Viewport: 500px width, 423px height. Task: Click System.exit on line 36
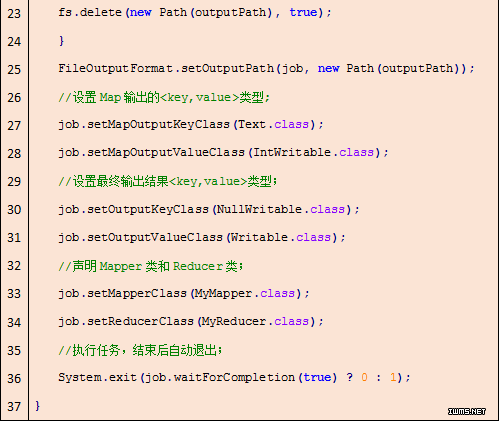click(234, 378)
